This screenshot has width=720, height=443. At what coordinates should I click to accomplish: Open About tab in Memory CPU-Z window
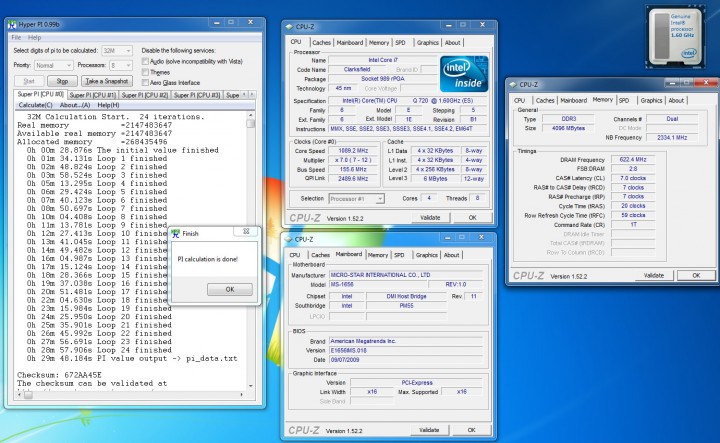[x=676, y=101]
